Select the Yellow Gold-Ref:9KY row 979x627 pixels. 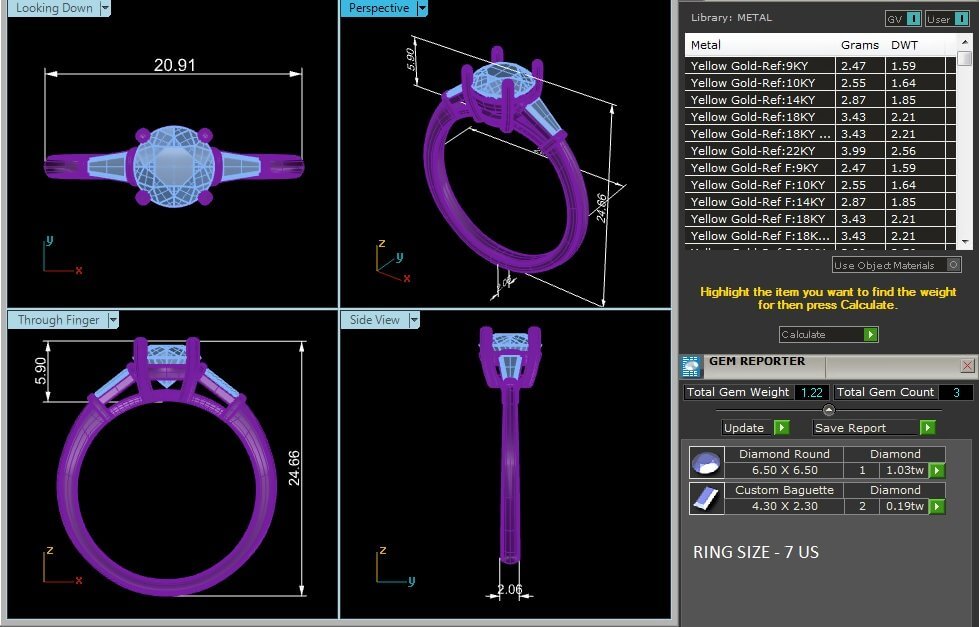[820, 66]
